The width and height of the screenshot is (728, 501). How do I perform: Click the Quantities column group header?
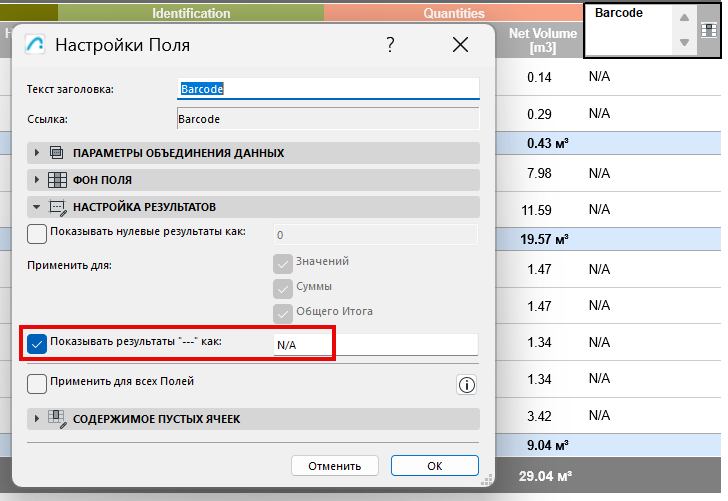pyautogui.click(x=454, y=13)
